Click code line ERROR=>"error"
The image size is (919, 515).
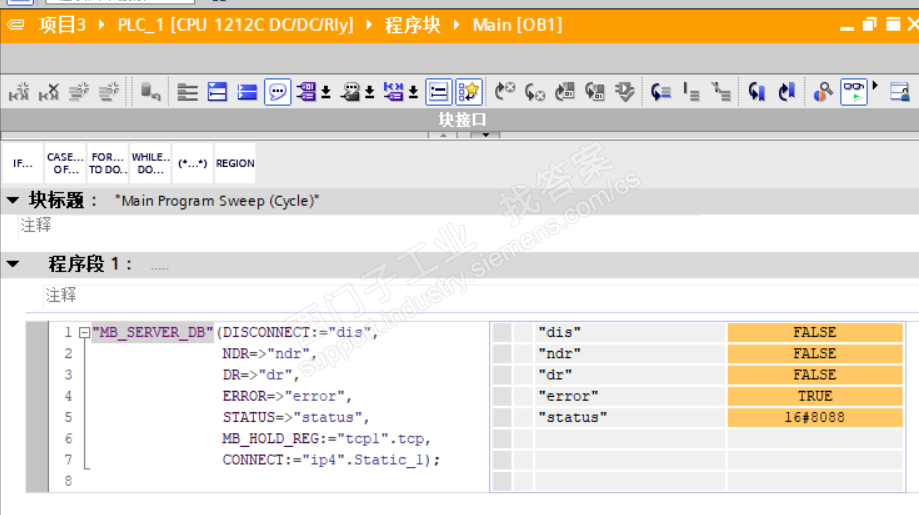[287, 396]
